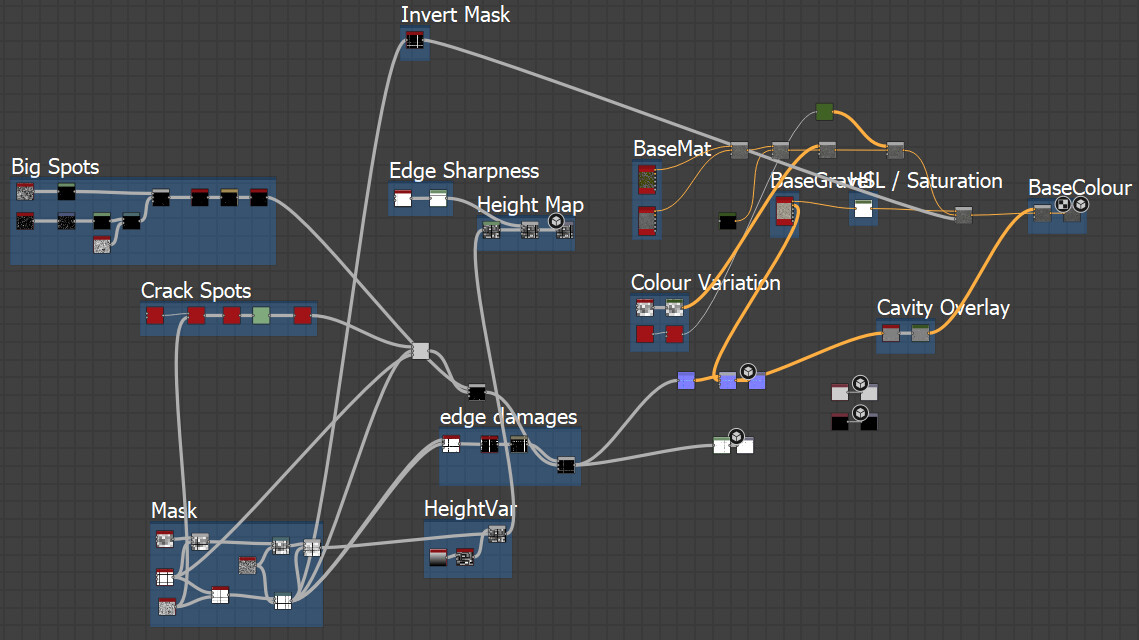Image resolution: width=1139 pixels, height=640 pixels.
Task: Click the Big Spots frame title
Action: (x=54, y=167)
